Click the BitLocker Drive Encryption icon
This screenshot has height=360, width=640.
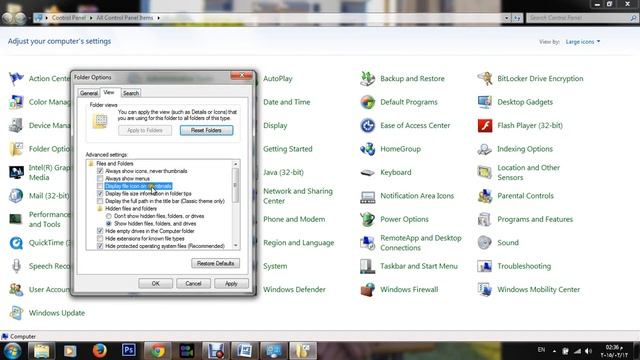coord(484,78)
